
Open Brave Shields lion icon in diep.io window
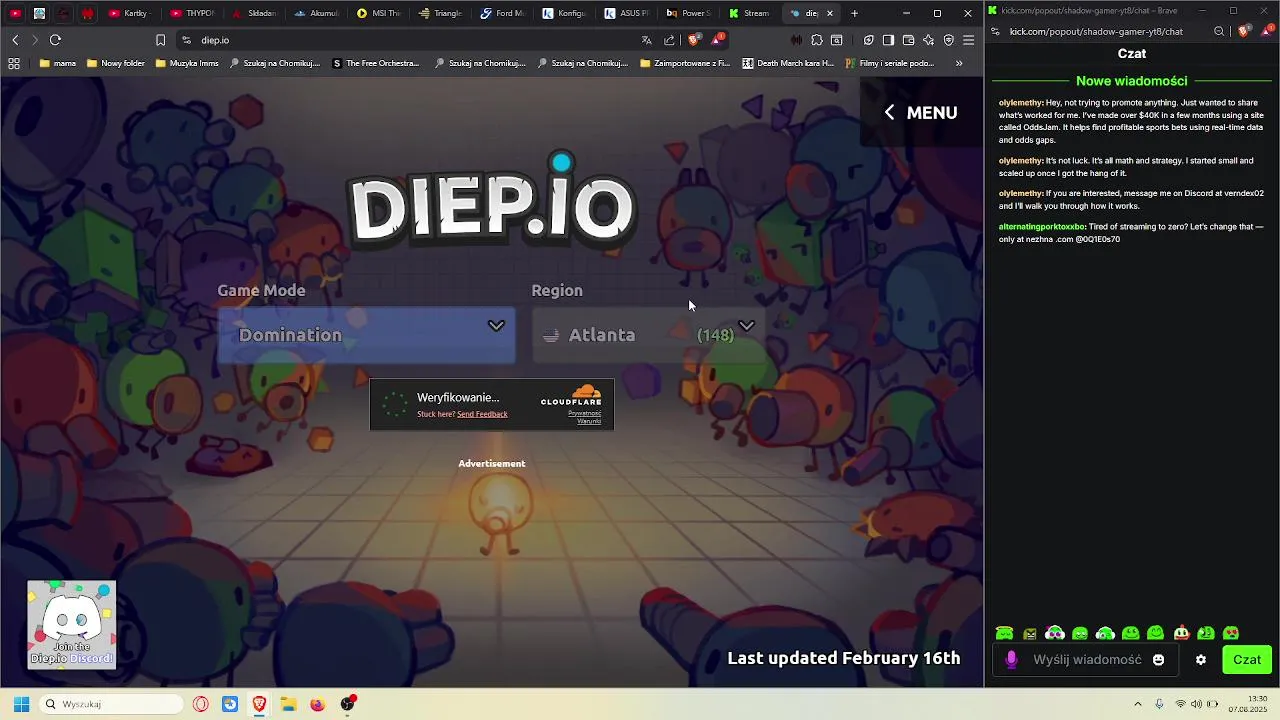point(694,40)
